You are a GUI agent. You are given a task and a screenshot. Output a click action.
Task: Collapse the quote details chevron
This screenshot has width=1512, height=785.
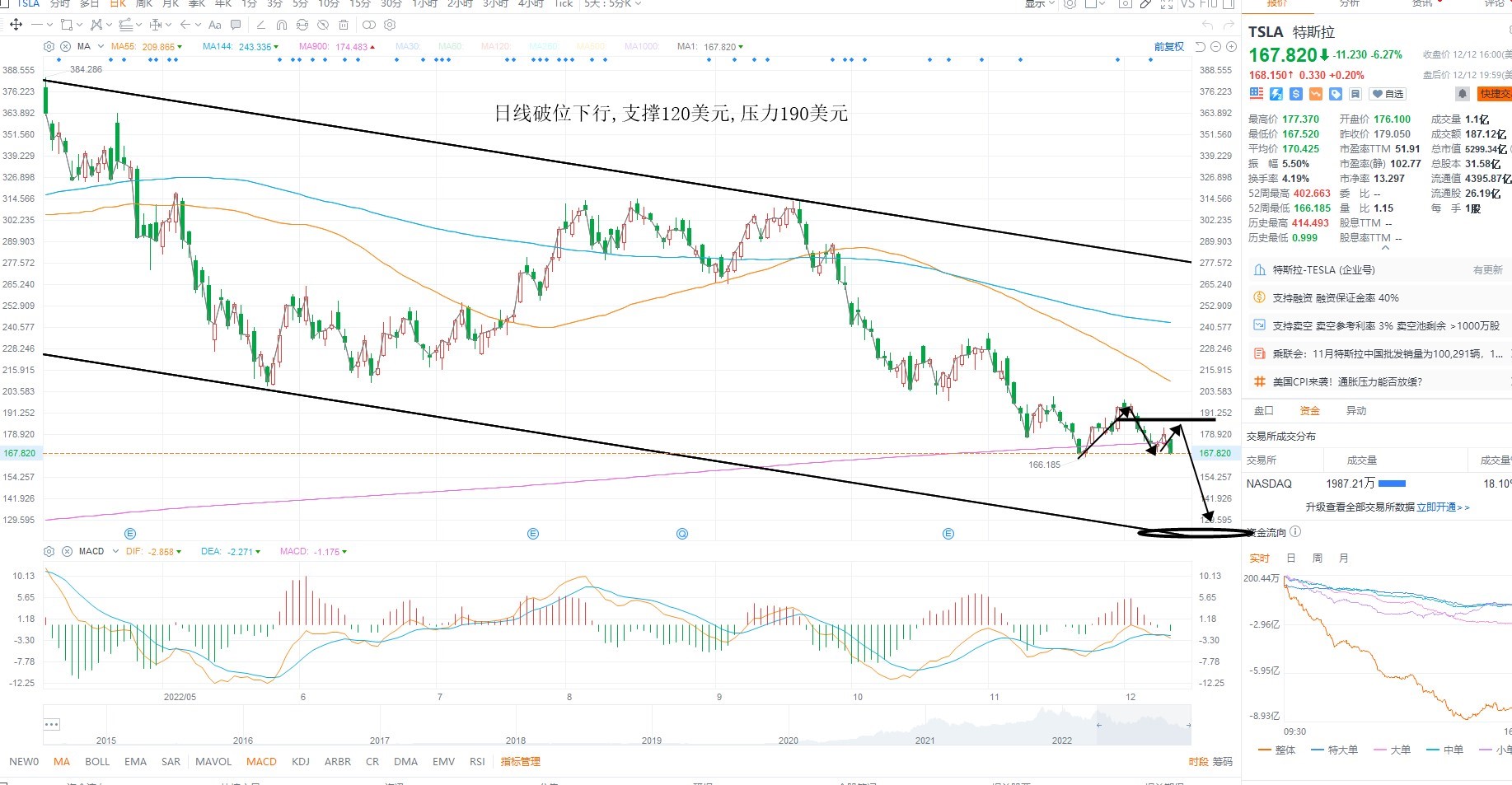tap(1385, 248)
